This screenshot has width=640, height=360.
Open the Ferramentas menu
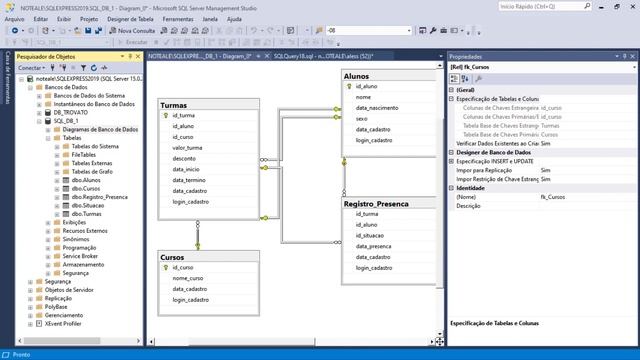pos(178,19)
